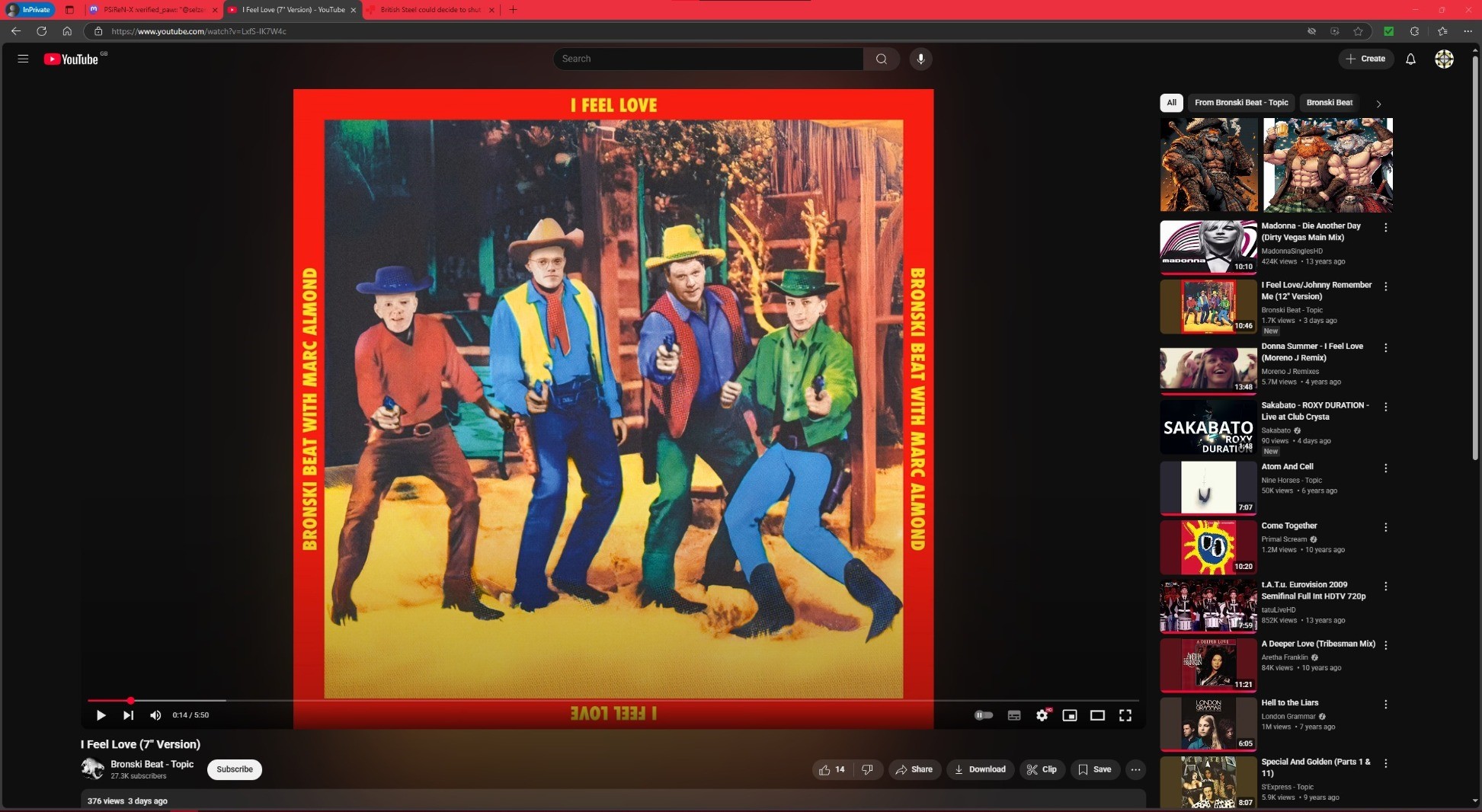Open Hell to the Liars video title
Image resolution: width=1482 pixels, height=812 pixels.
click(1289, 702)
